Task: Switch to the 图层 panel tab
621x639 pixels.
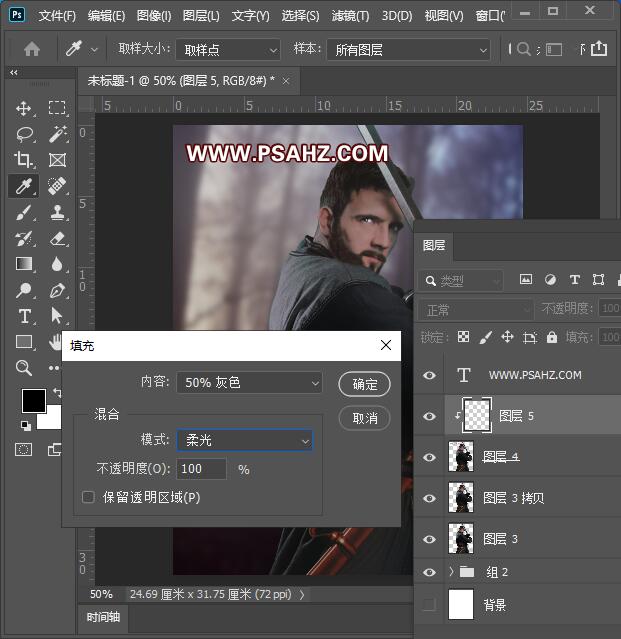Action: pos(434,245)
